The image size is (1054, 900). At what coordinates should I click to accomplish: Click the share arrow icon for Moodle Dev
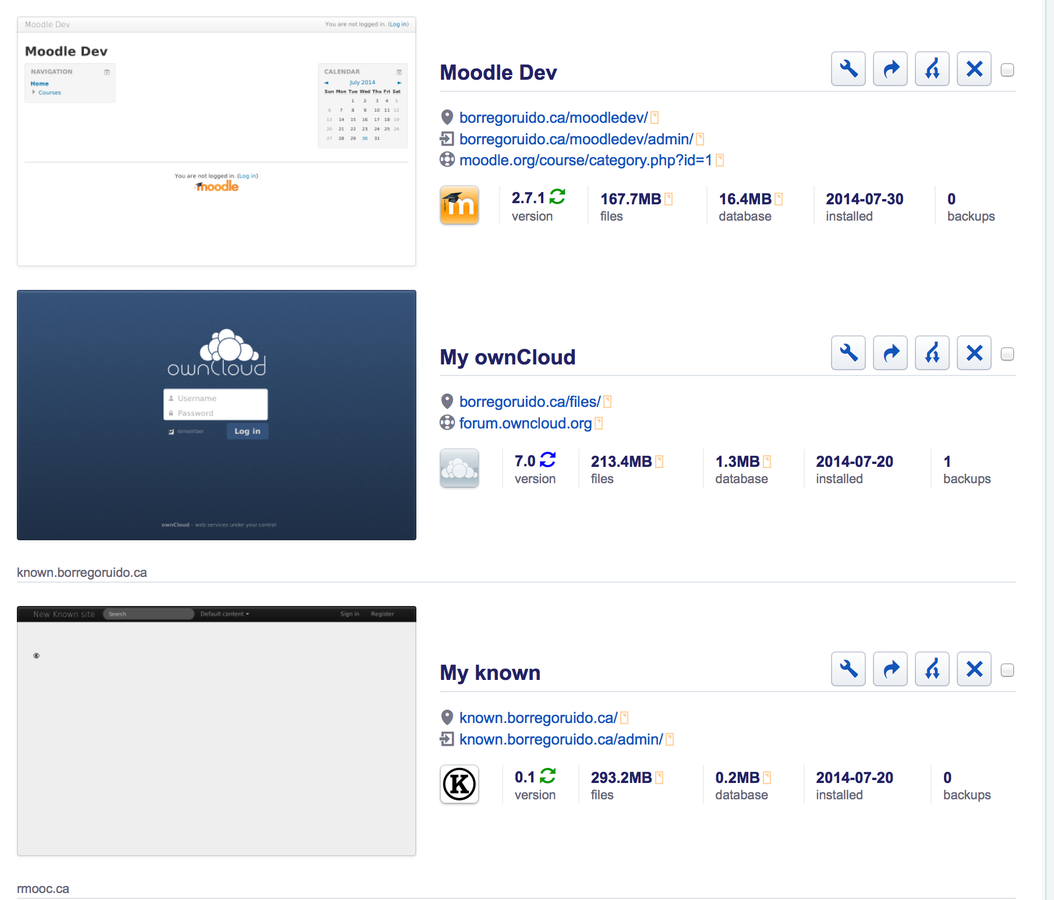[x=891, y=69]
